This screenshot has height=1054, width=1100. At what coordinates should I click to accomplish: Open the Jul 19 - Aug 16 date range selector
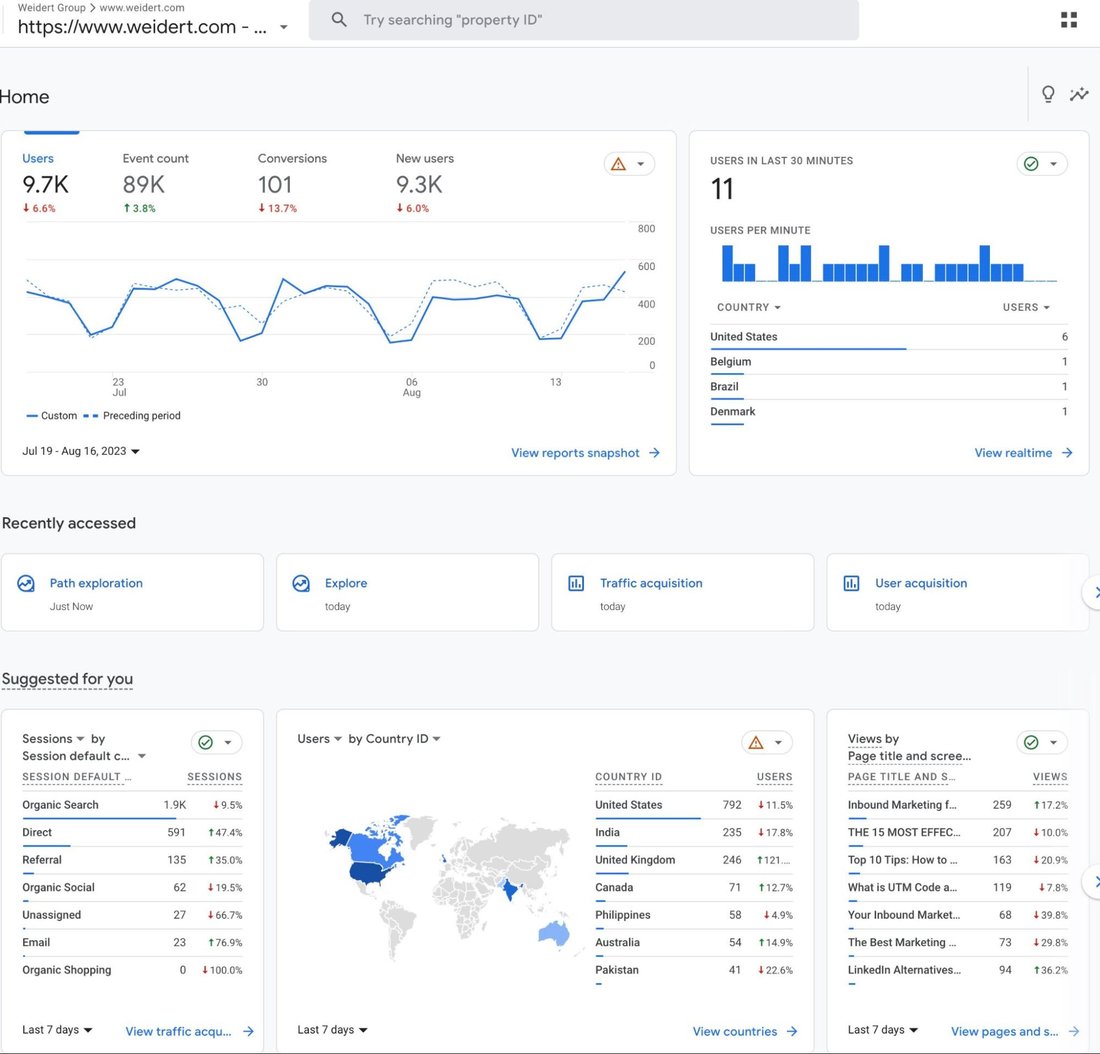click(x=78, y=451)
